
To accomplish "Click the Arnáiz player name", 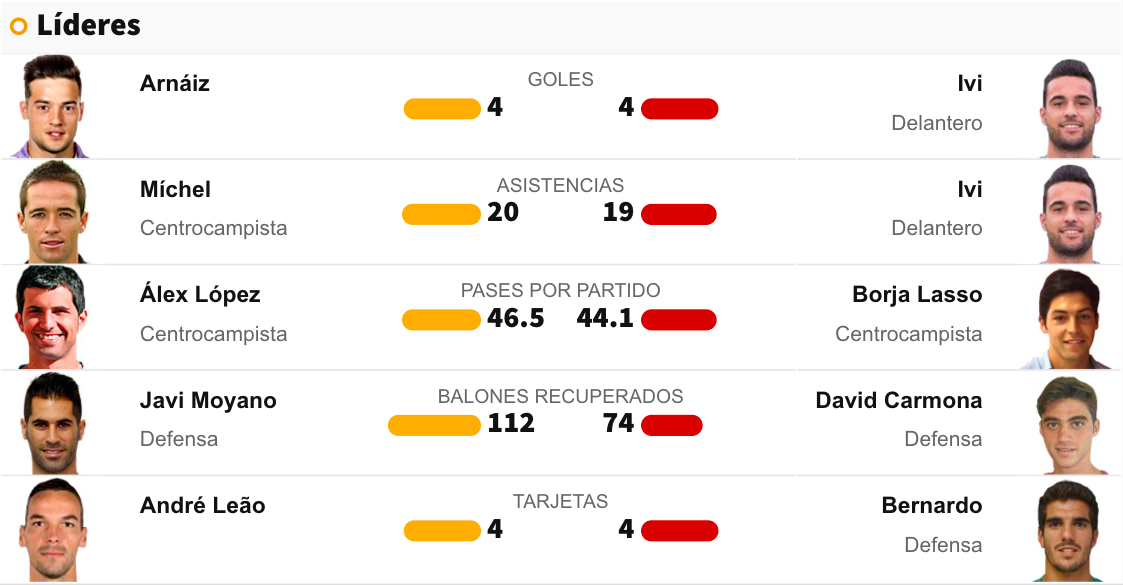I will click(x=175, y=84).
